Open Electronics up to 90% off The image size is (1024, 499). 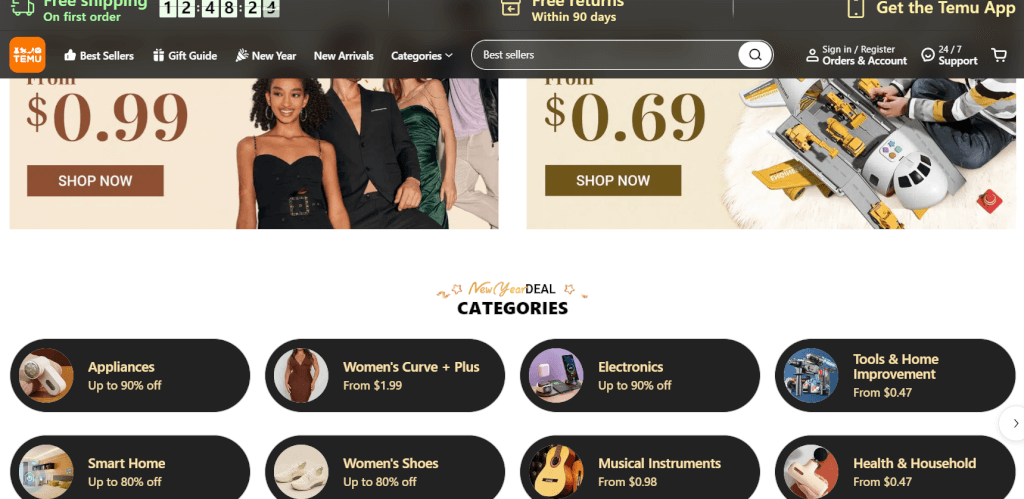[640, 376]
